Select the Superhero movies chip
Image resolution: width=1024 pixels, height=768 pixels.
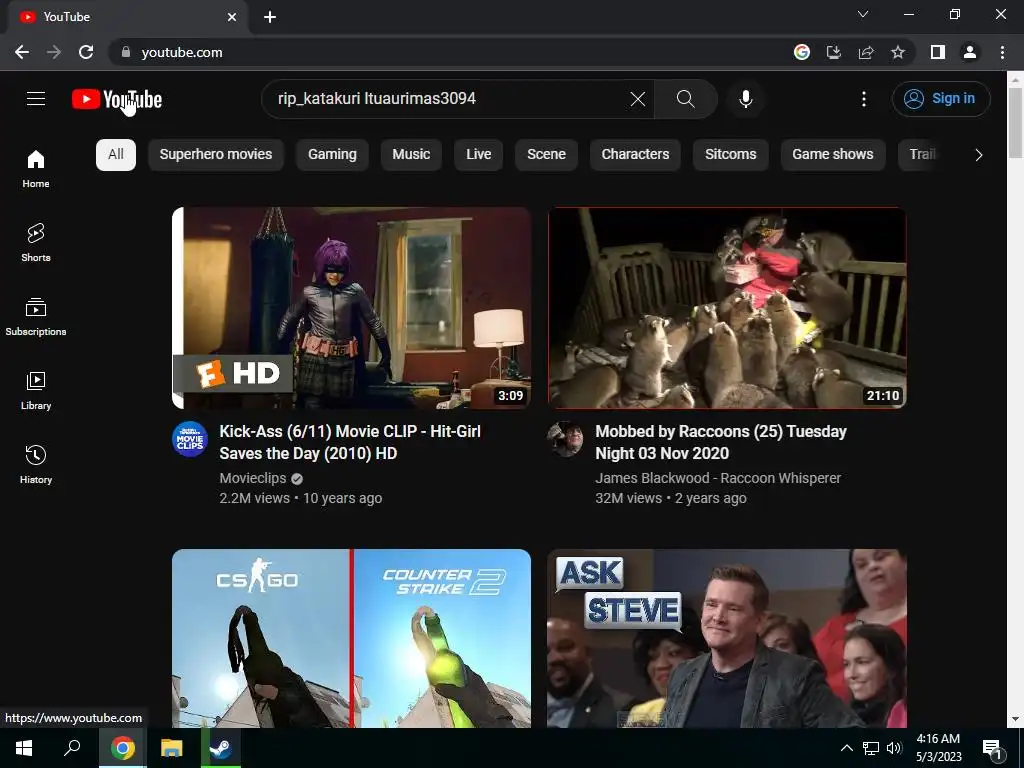216,155
